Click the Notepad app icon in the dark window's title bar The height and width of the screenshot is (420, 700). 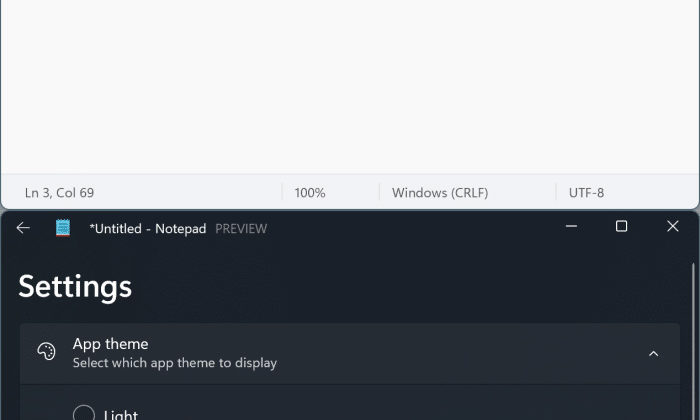coord(63,228)
